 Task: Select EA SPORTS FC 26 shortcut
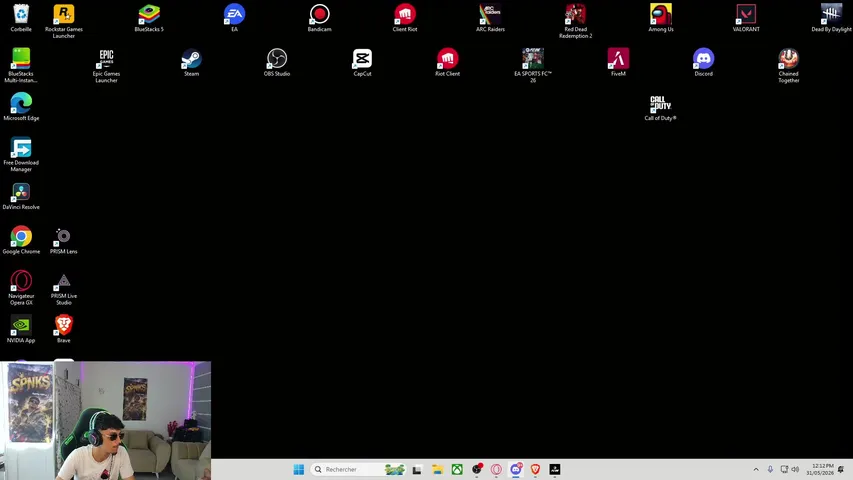[533, 65]
